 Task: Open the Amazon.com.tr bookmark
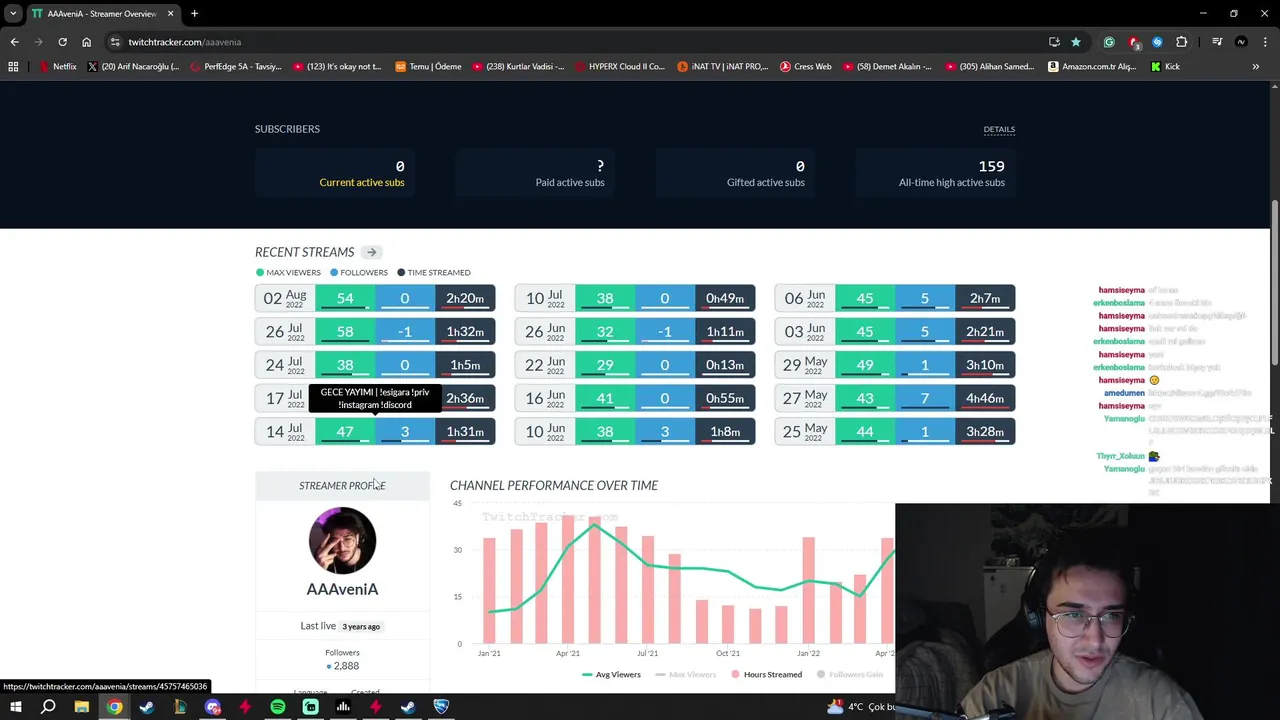click(x=1092, y=67)
